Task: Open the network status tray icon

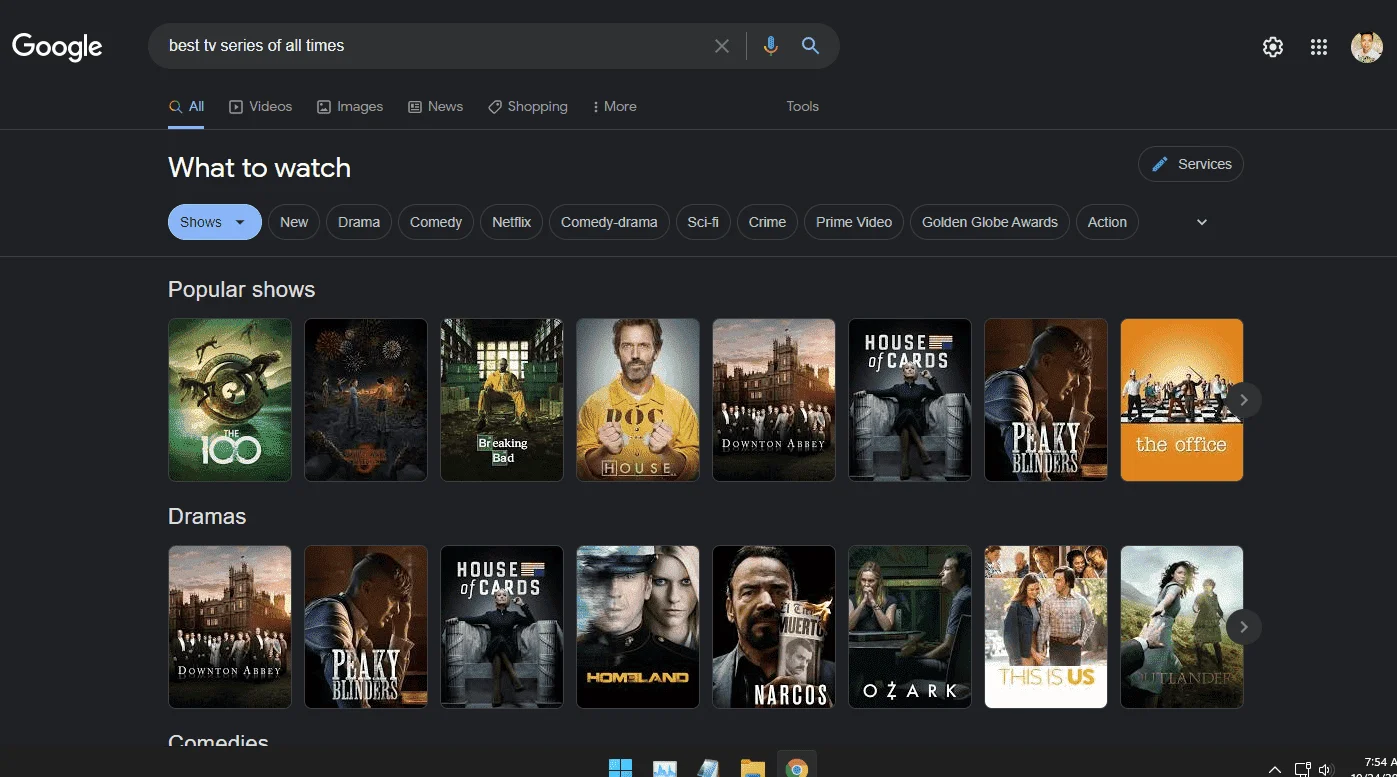Action: pyautogui.click(x=1302, y=769)
